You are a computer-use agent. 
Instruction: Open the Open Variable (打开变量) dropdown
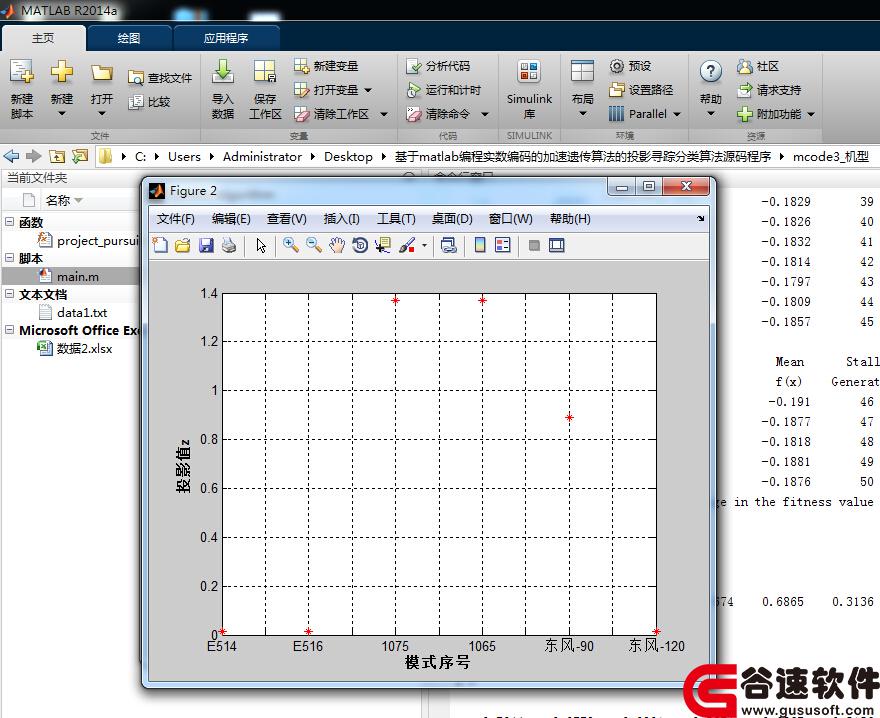pos(368,90)
